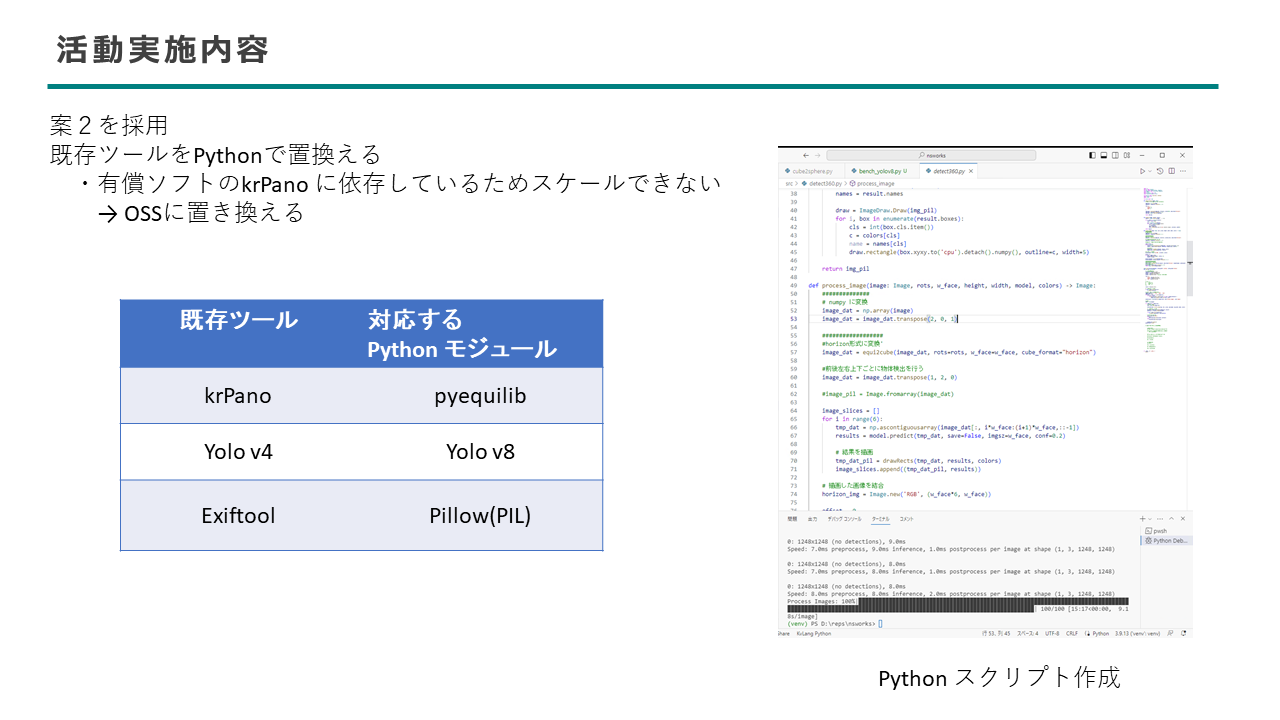Image resolution: width=1280 pixels, height=720 pixels.
Task: Minimize the VS Code window
Action: [1142, 156]
